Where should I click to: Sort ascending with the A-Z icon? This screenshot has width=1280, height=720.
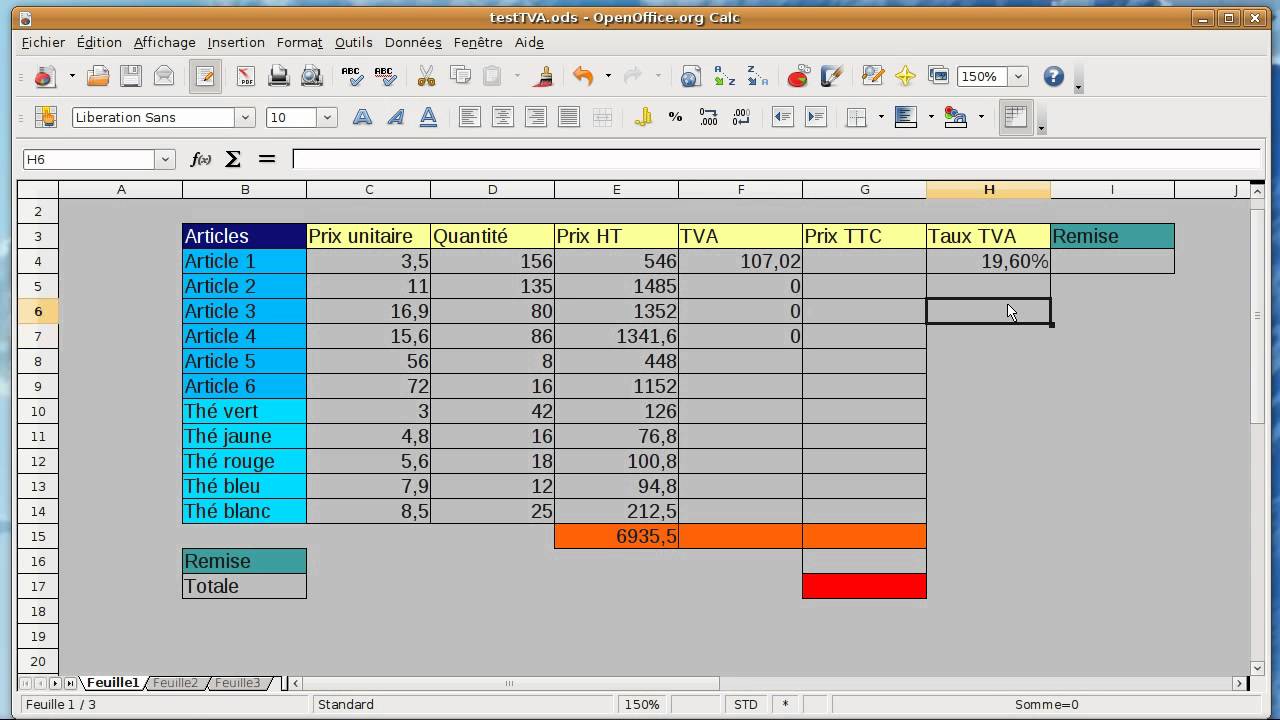coord(724,77)
